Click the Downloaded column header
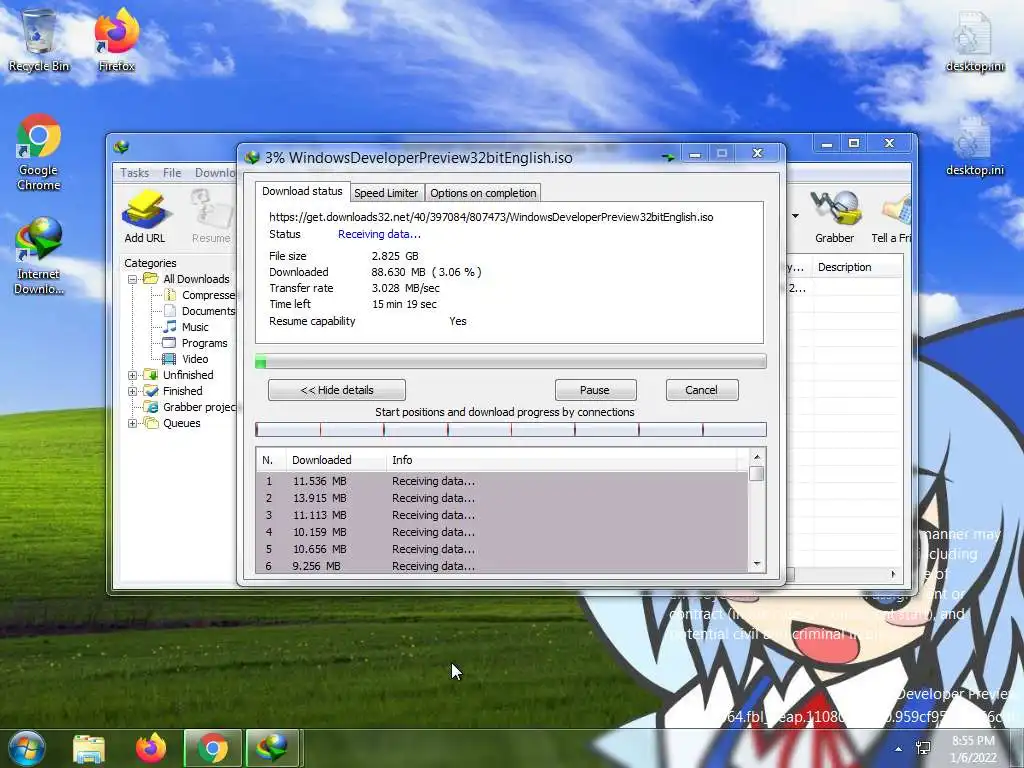The height and width of the screenshot is (768, 1024). pos(336,460)
